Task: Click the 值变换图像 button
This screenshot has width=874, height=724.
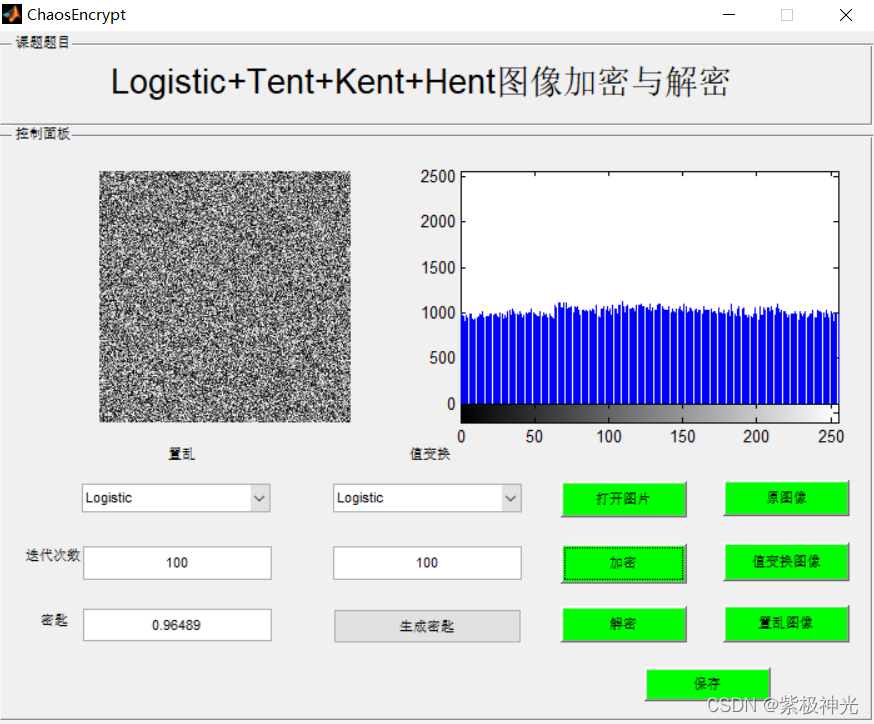Action: 786,561
